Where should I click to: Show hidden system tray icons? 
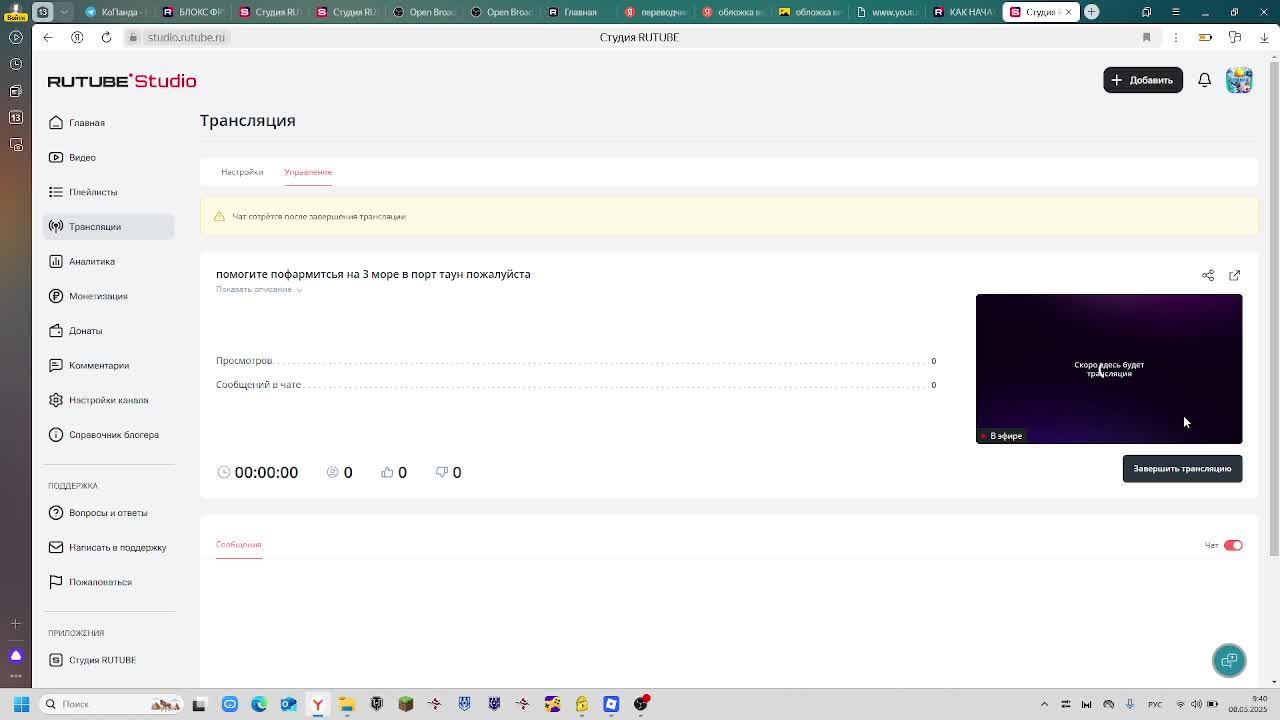1044,704
